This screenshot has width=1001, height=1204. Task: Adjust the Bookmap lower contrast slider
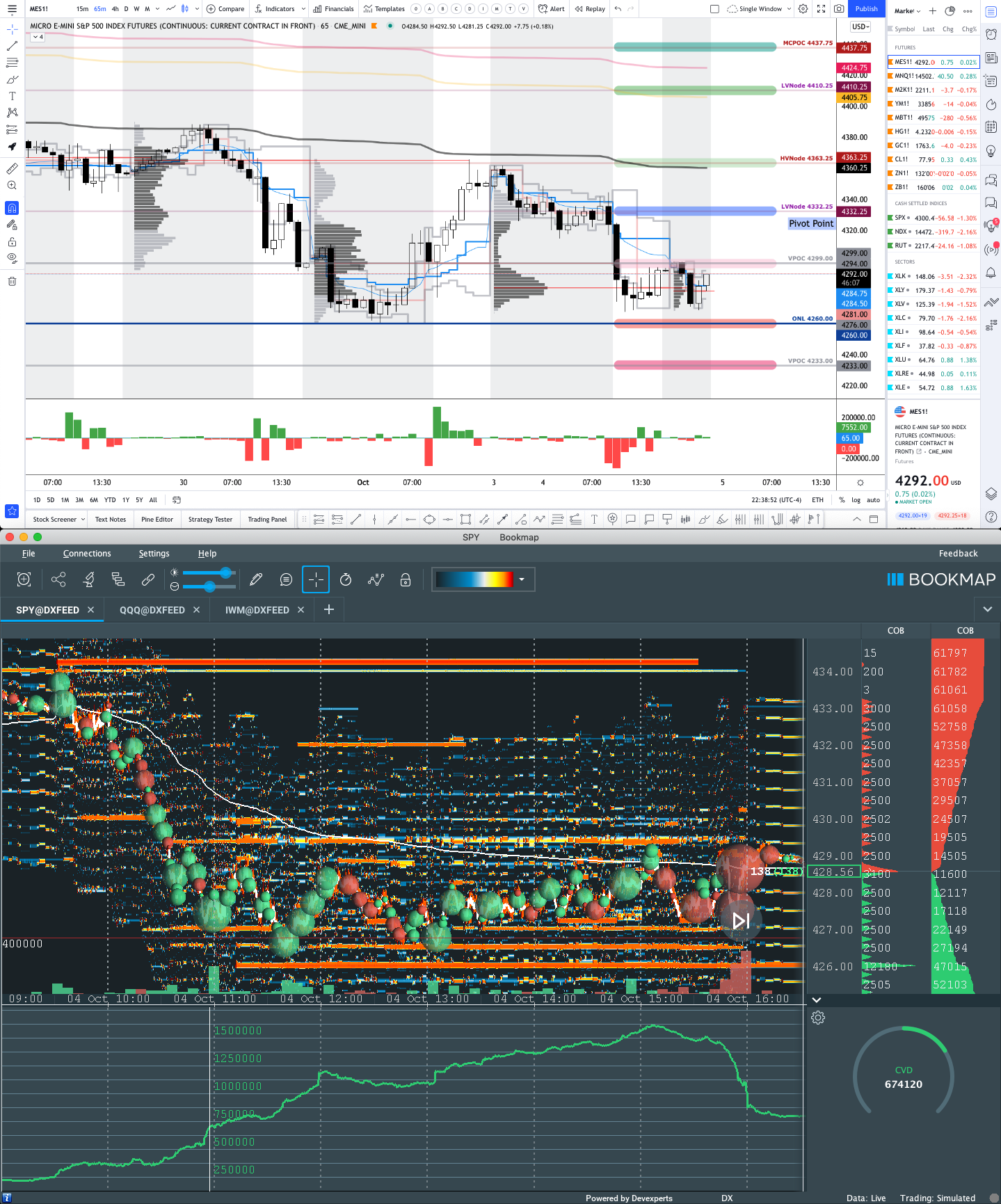click(209, 586)
